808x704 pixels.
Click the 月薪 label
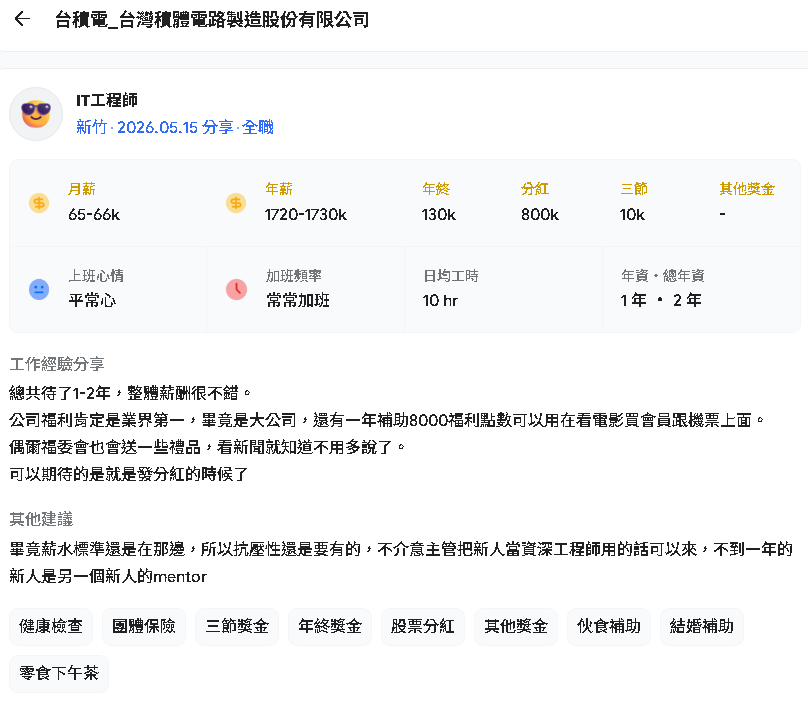[81, 189]
